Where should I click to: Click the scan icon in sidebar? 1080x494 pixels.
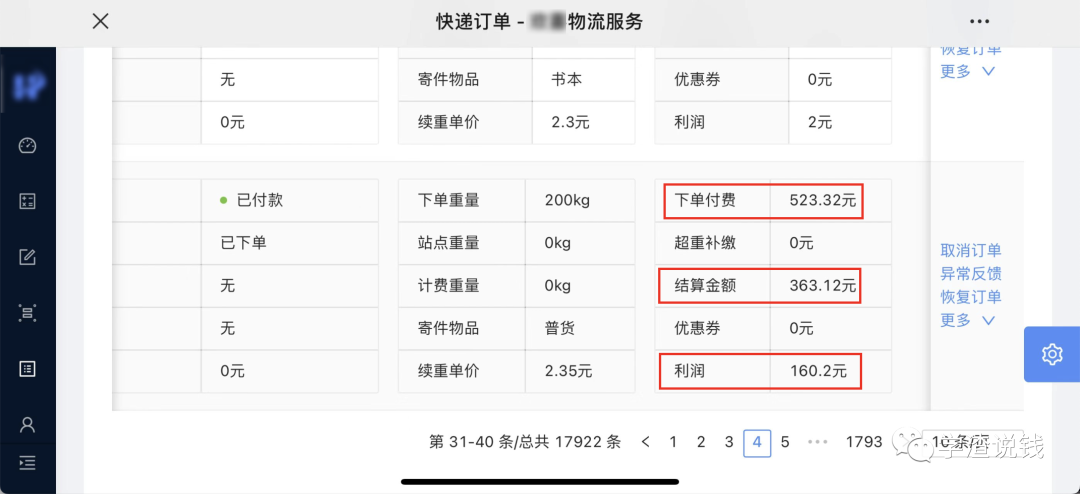coord(27,313)
